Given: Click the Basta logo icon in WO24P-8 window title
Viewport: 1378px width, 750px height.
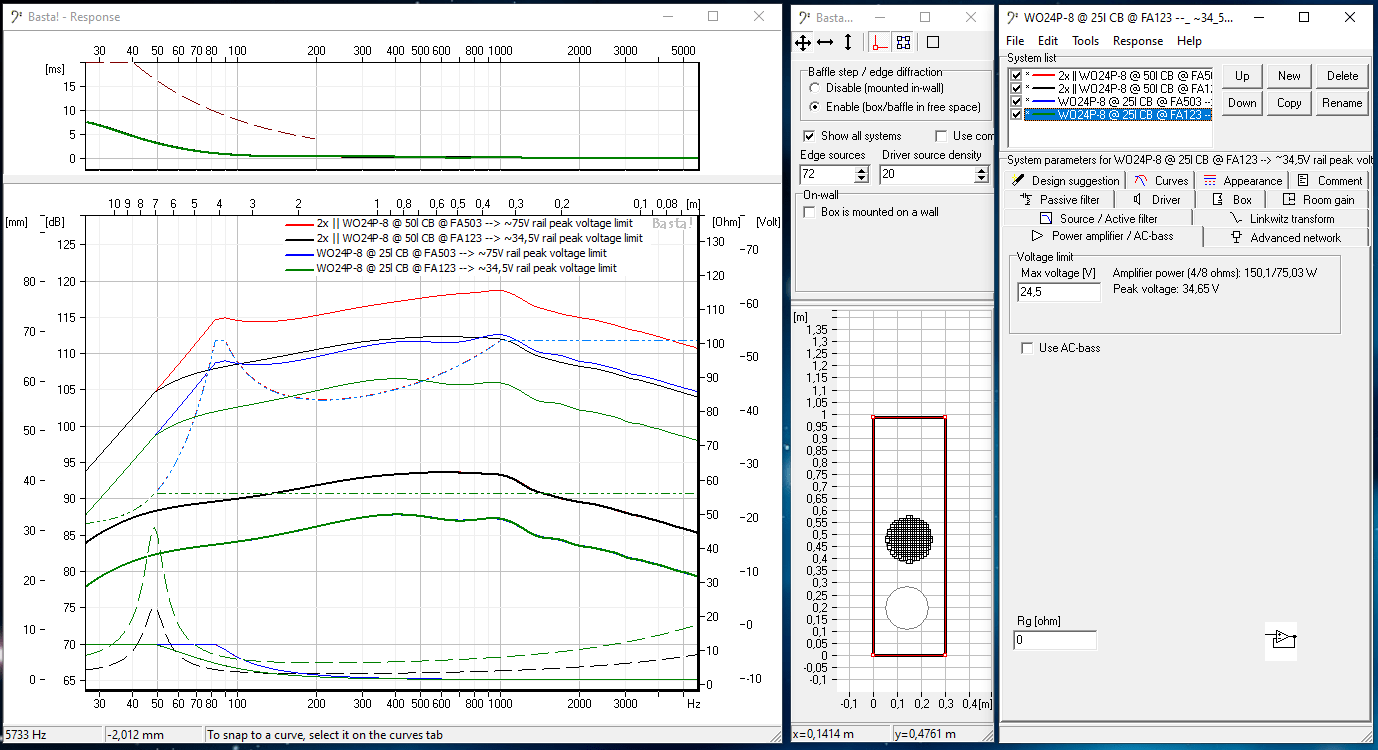Looking at the screenshot, I should (1013, 16).
